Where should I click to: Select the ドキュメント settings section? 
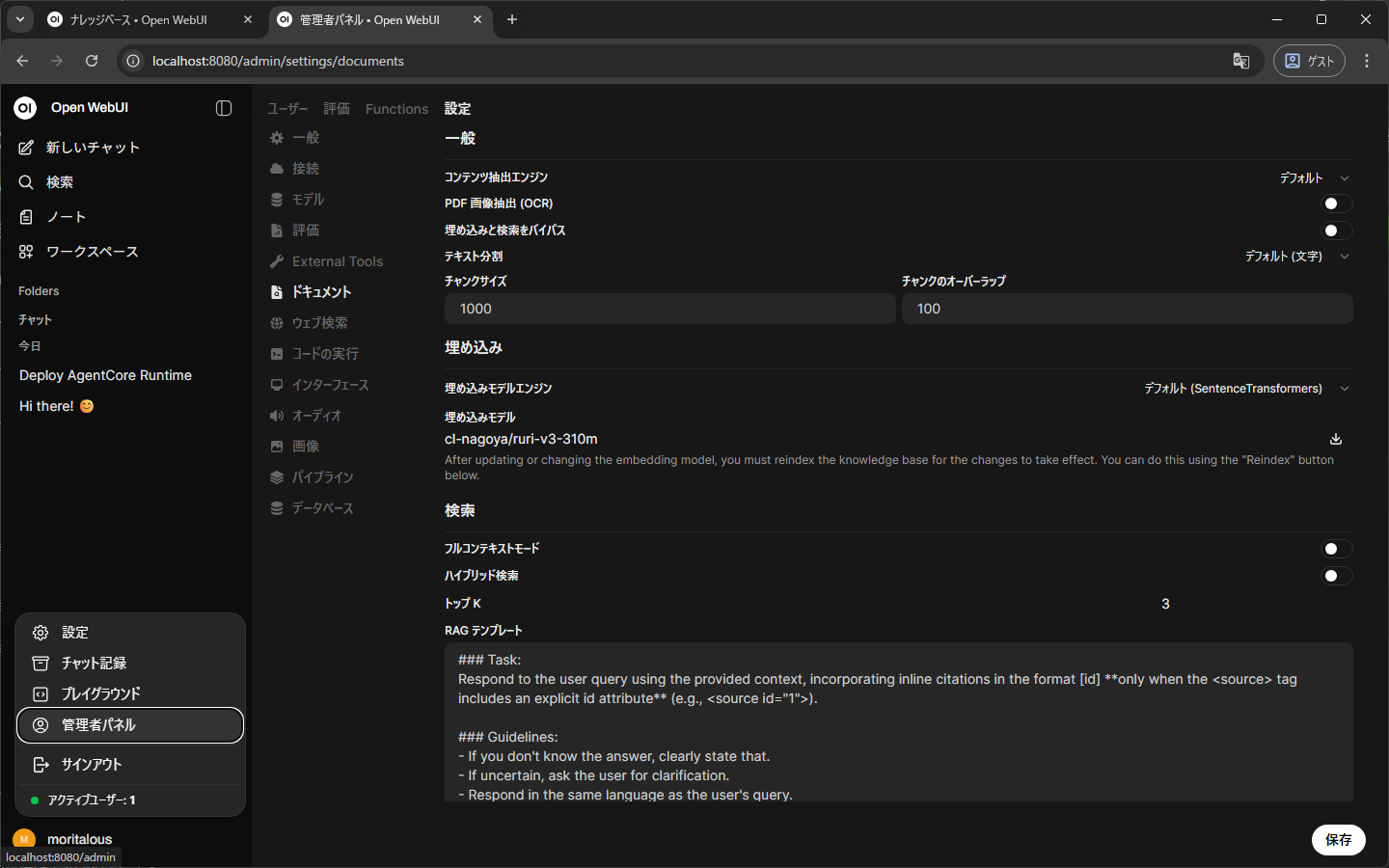tap(311, 292)
